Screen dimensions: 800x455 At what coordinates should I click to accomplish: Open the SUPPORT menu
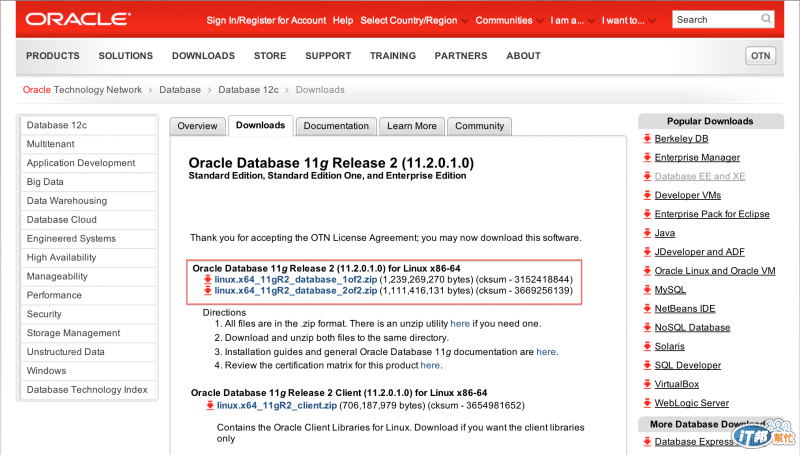(x=328, y=56)
